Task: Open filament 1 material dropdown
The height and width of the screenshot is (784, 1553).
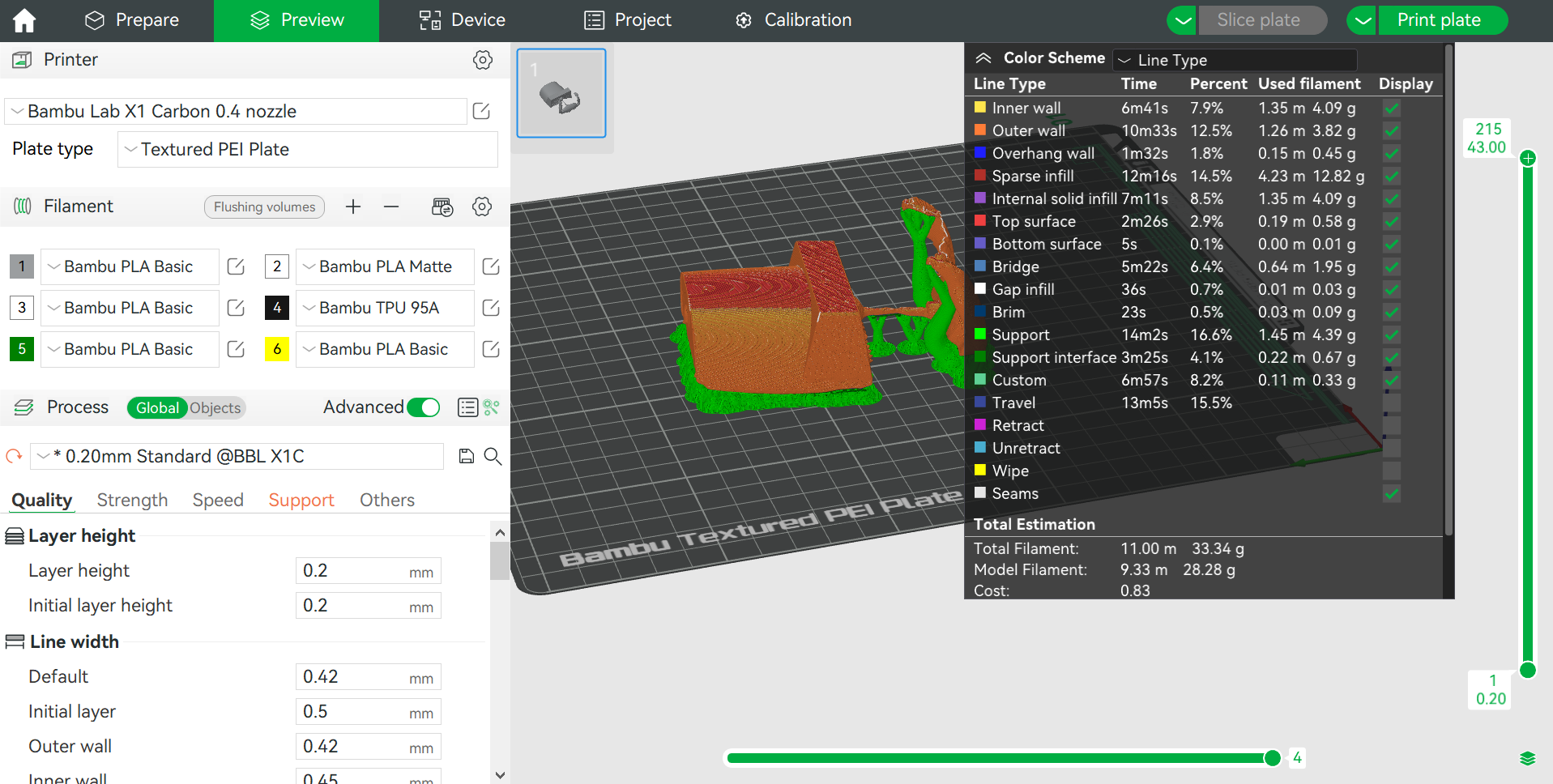Action: (130, 266)
